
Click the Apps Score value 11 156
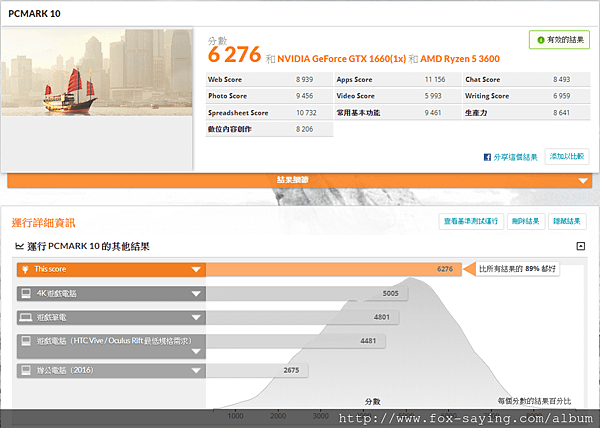pyautogui.click(x=435, y=80)
